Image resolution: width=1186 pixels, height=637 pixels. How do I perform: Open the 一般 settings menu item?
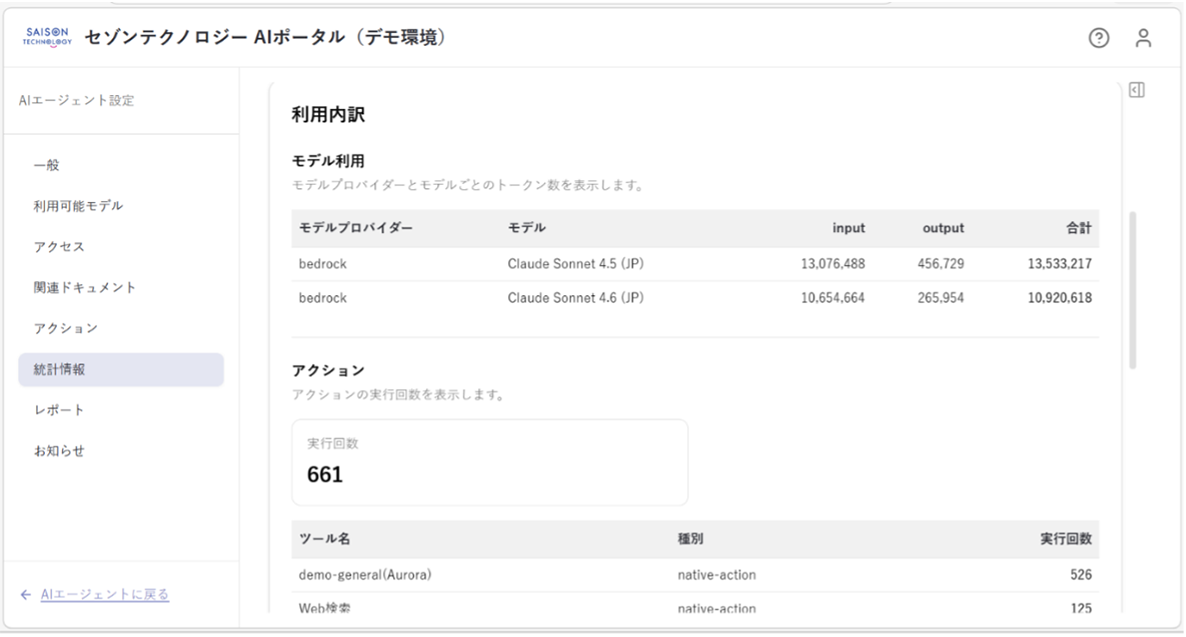(121, 165)
